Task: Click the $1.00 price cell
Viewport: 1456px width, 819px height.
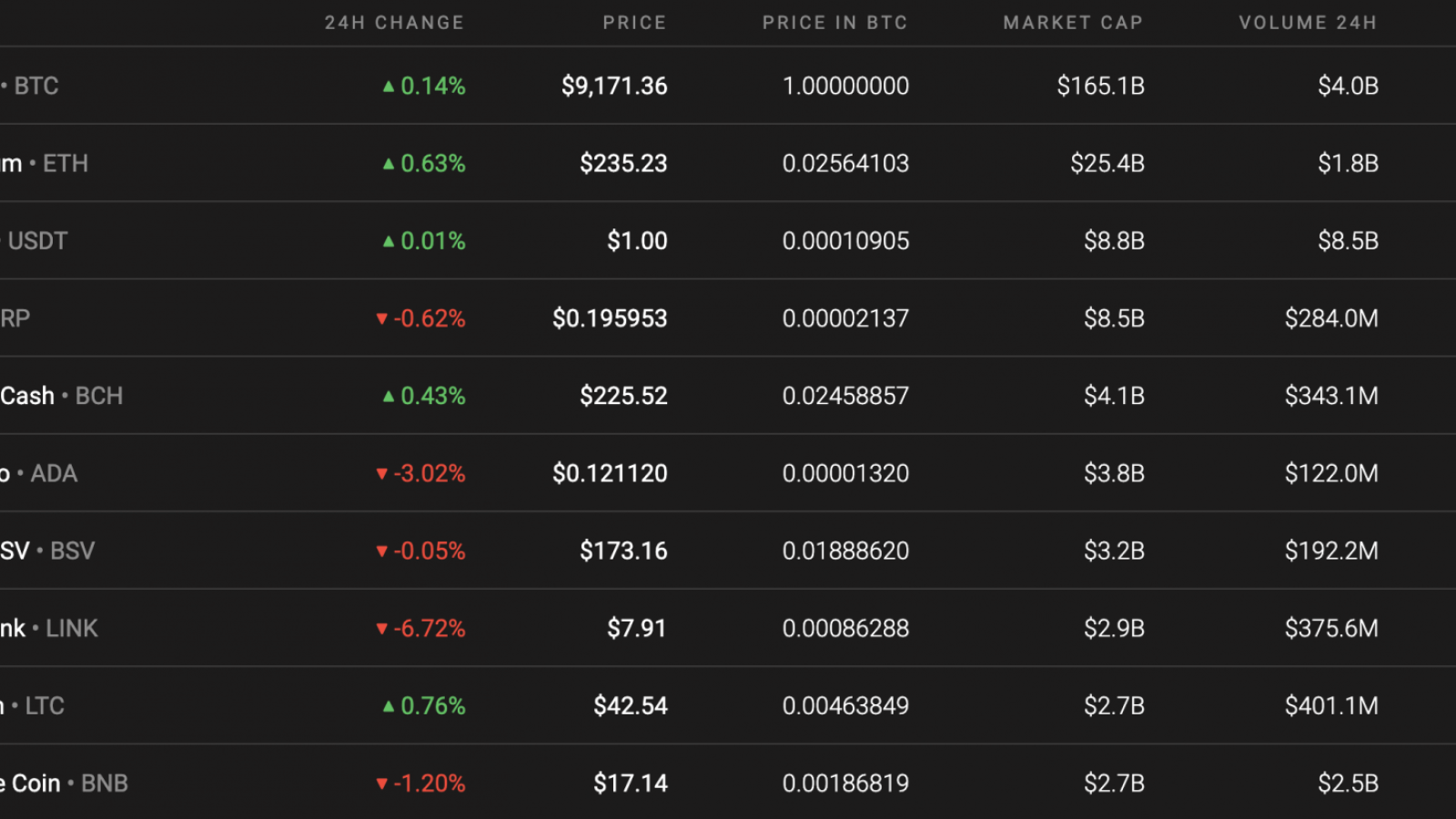Action: click(x=637, y=240)
